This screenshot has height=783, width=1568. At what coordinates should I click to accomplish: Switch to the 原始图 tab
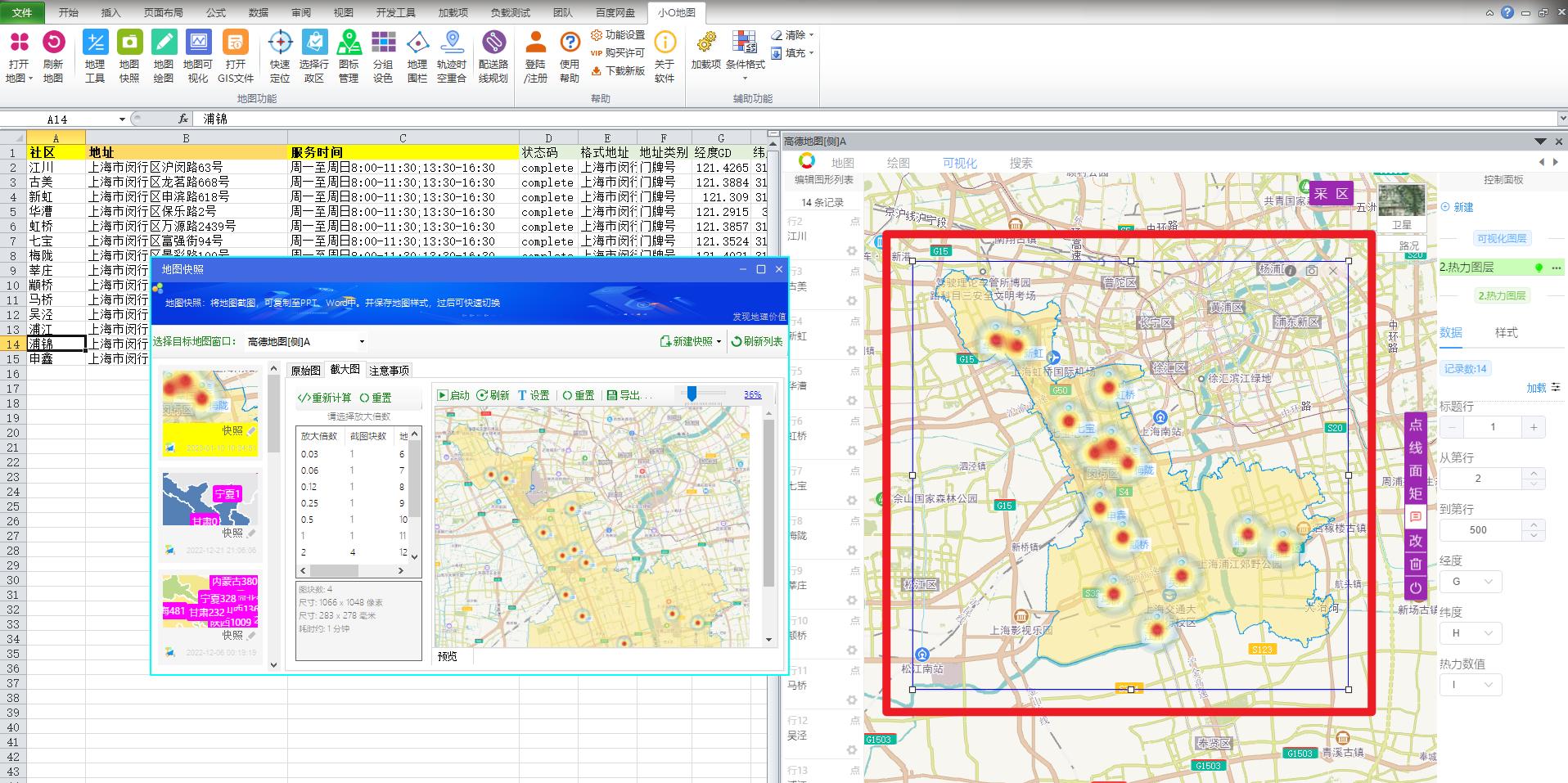305,371
